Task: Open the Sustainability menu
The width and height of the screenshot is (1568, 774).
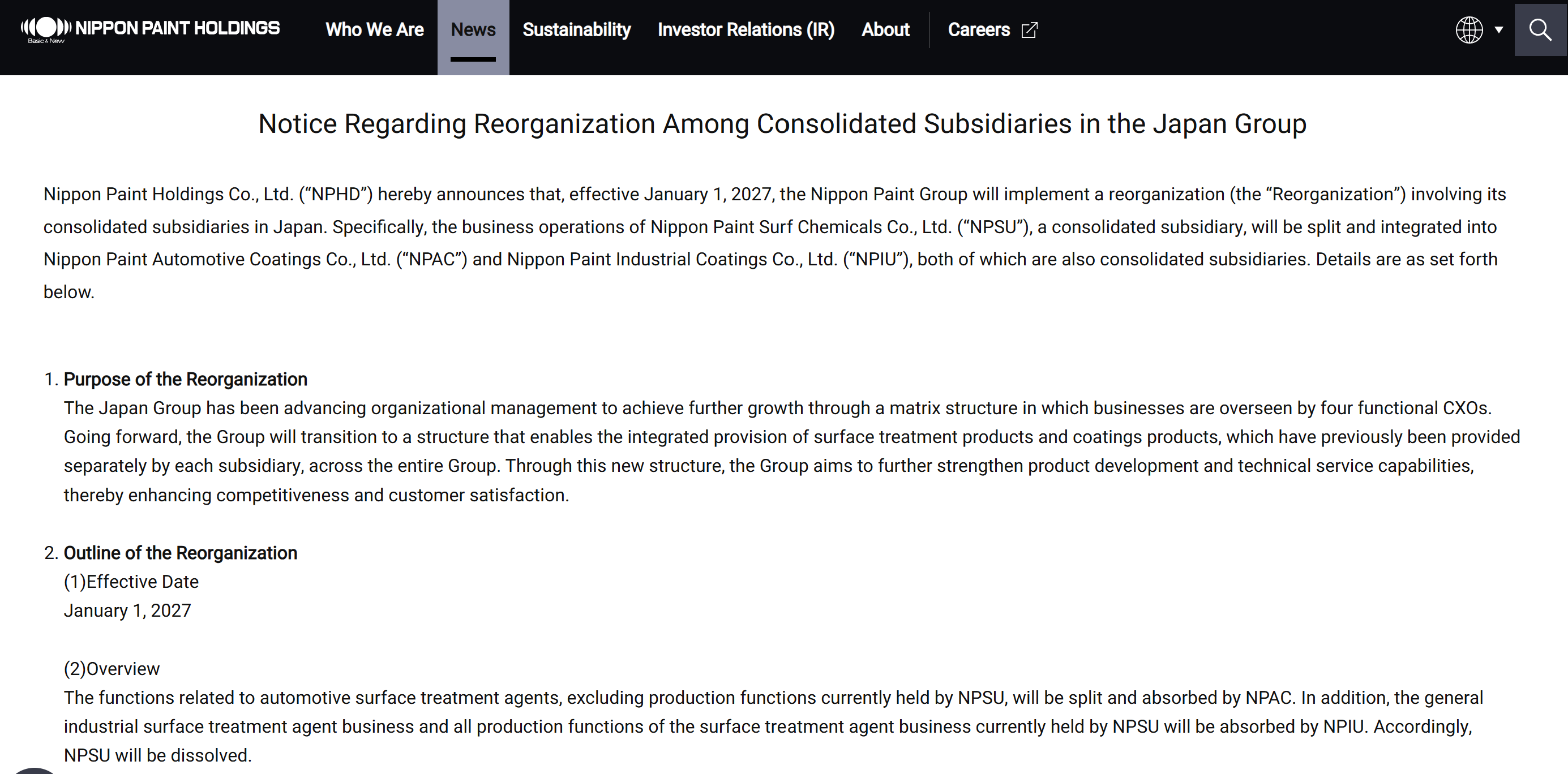Action: (576, 30)
